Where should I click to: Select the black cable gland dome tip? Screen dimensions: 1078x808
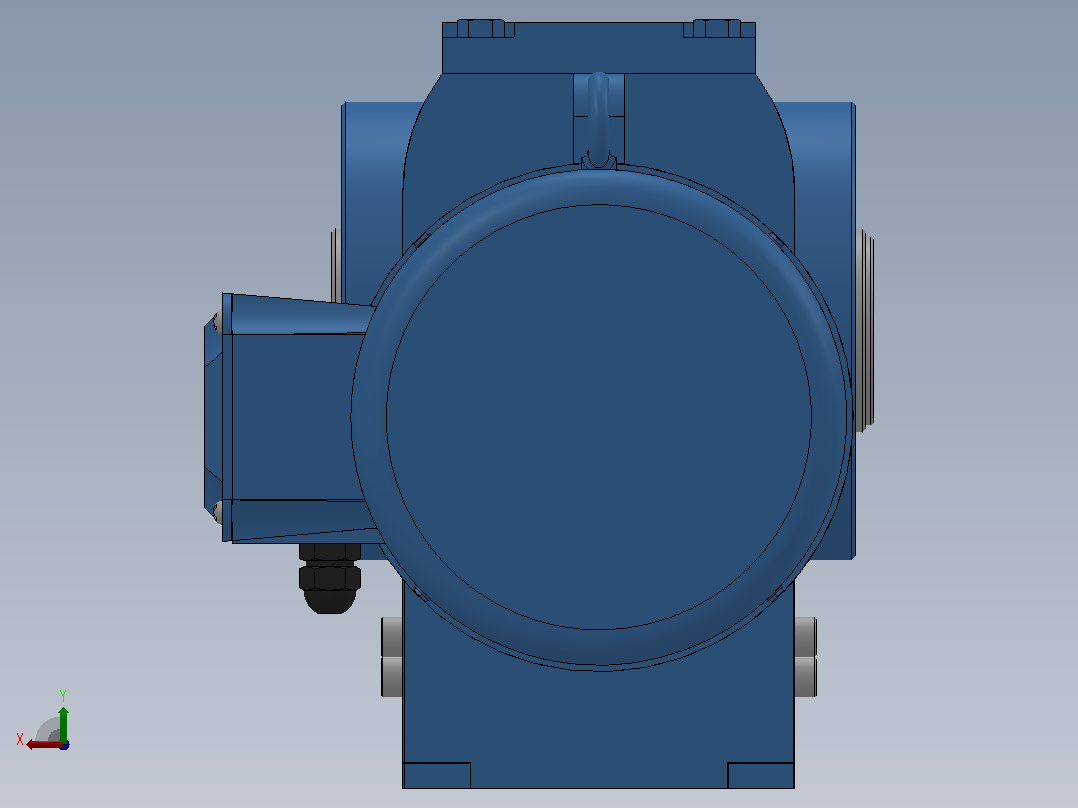tap(330, 601)
